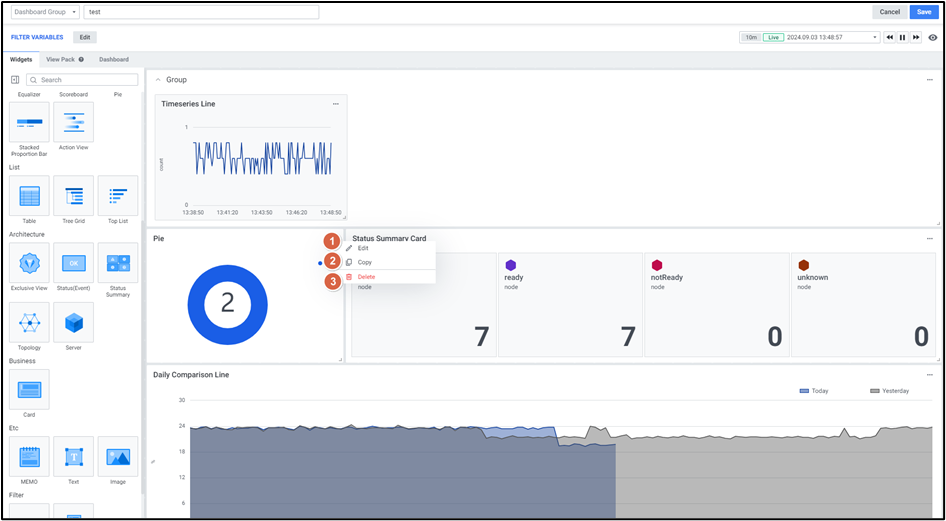
Task: Collapse the Group section chevron
Action: tap(158, 79)
